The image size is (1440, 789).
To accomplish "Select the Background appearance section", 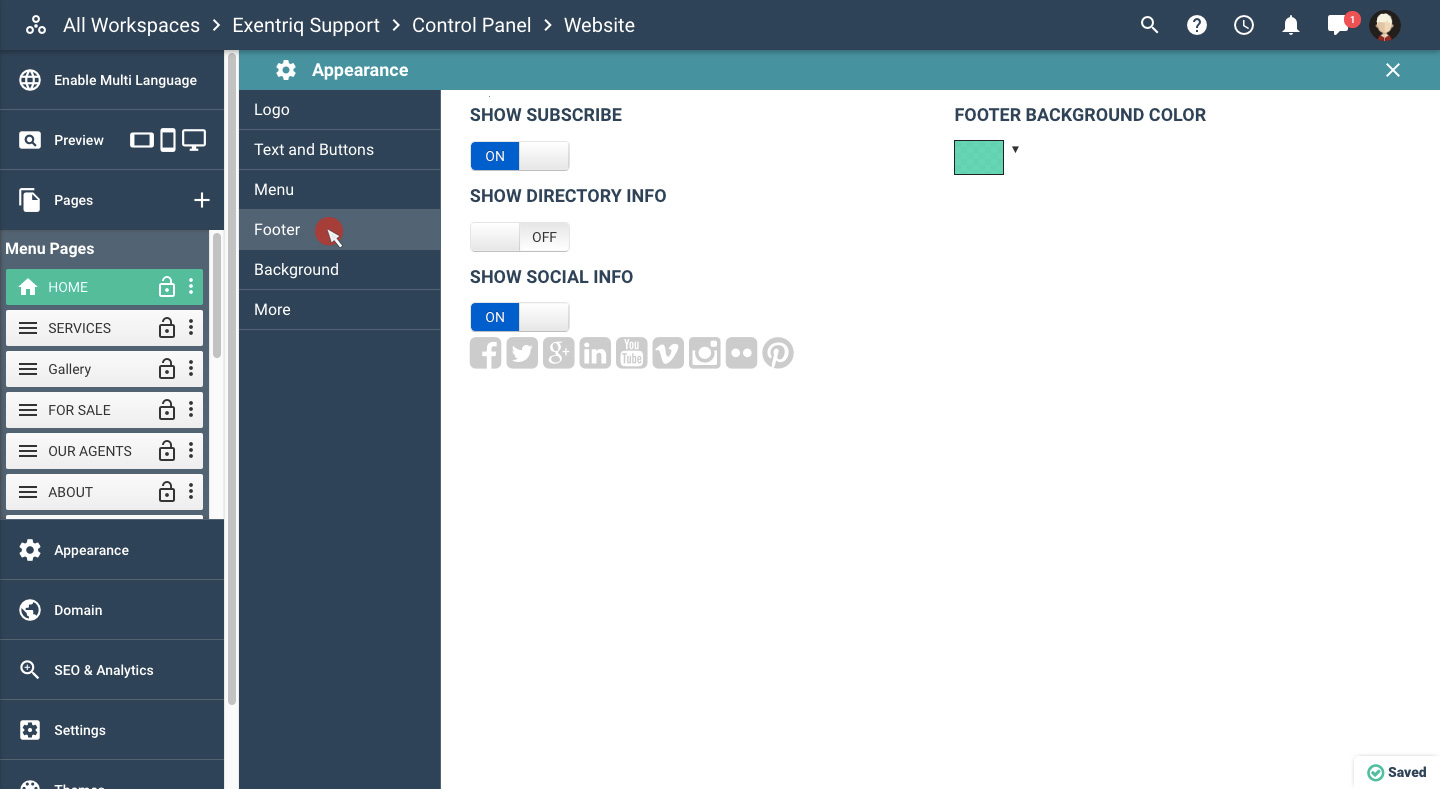I will point(296,270).
